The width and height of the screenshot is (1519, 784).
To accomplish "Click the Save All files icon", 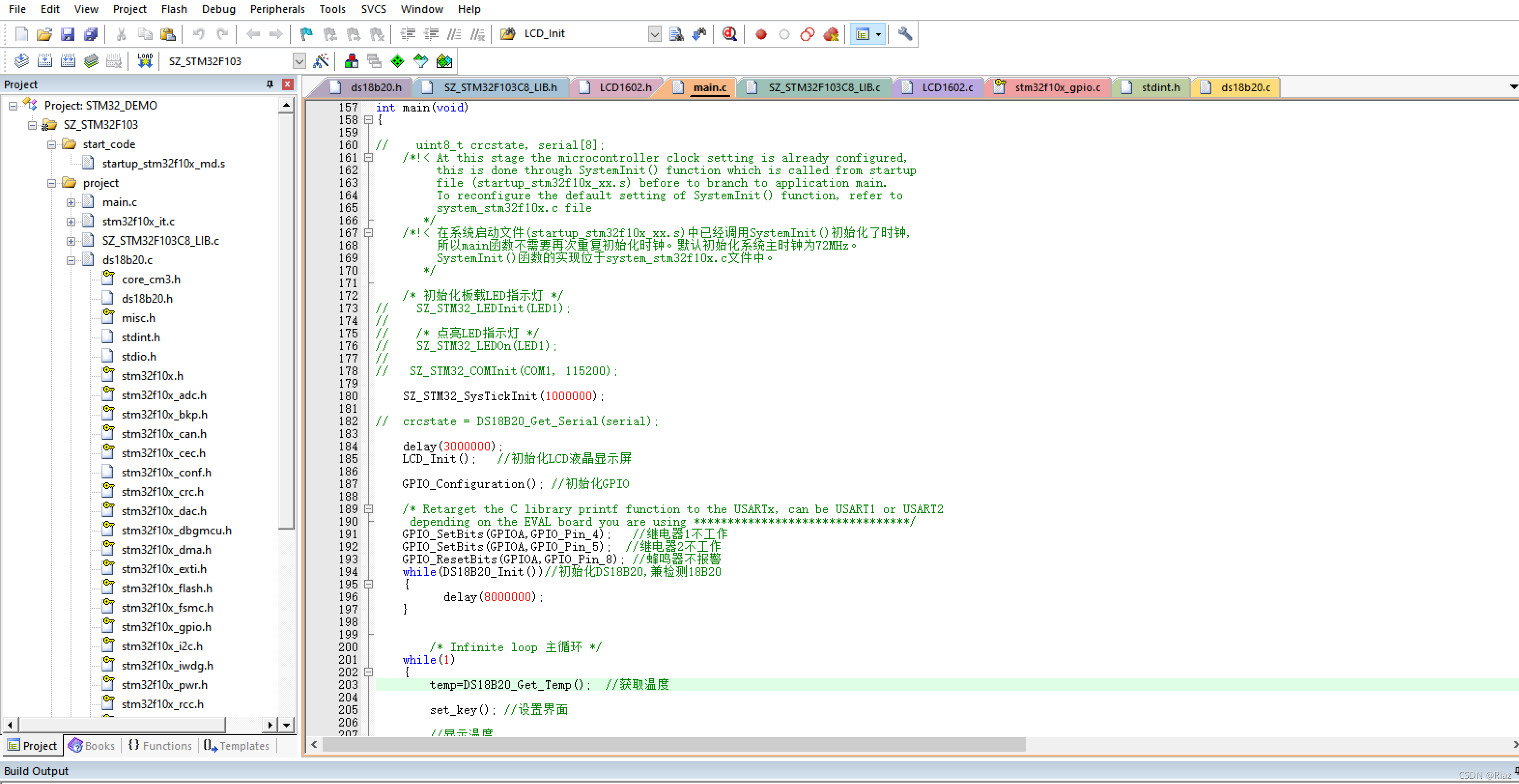I will pyautogui.click(x=91, y=34).
